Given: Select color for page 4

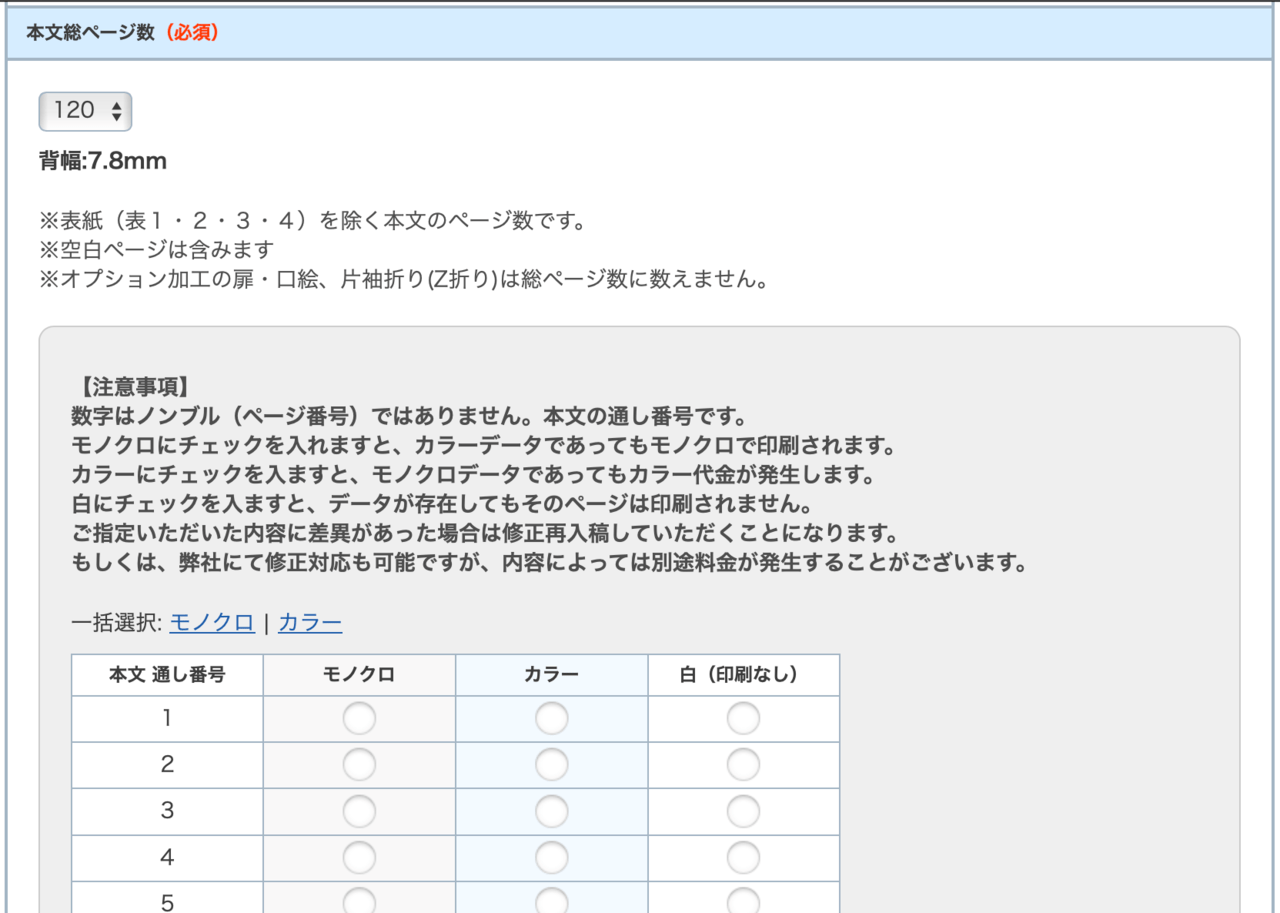Looking at the screenshot, I should pos(551,856).
